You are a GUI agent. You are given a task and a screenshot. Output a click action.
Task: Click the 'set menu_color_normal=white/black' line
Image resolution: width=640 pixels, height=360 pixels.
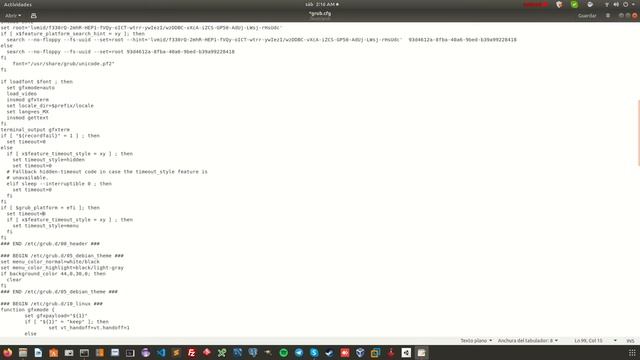coord(50,262)
